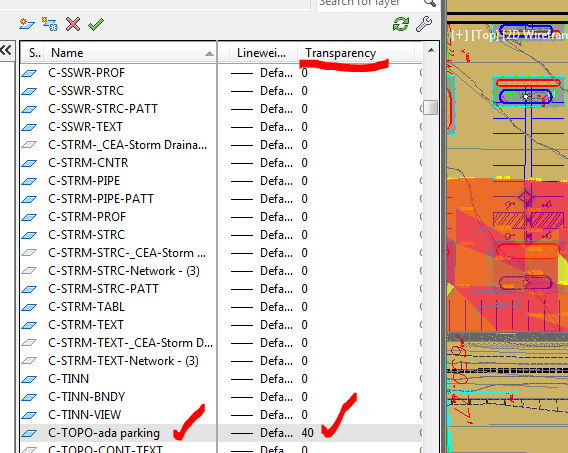Screen dimensions: 568x453
Task: Click status icon of C-STRM-TEXT-Network - (3)
Action: tap(29, 361)
